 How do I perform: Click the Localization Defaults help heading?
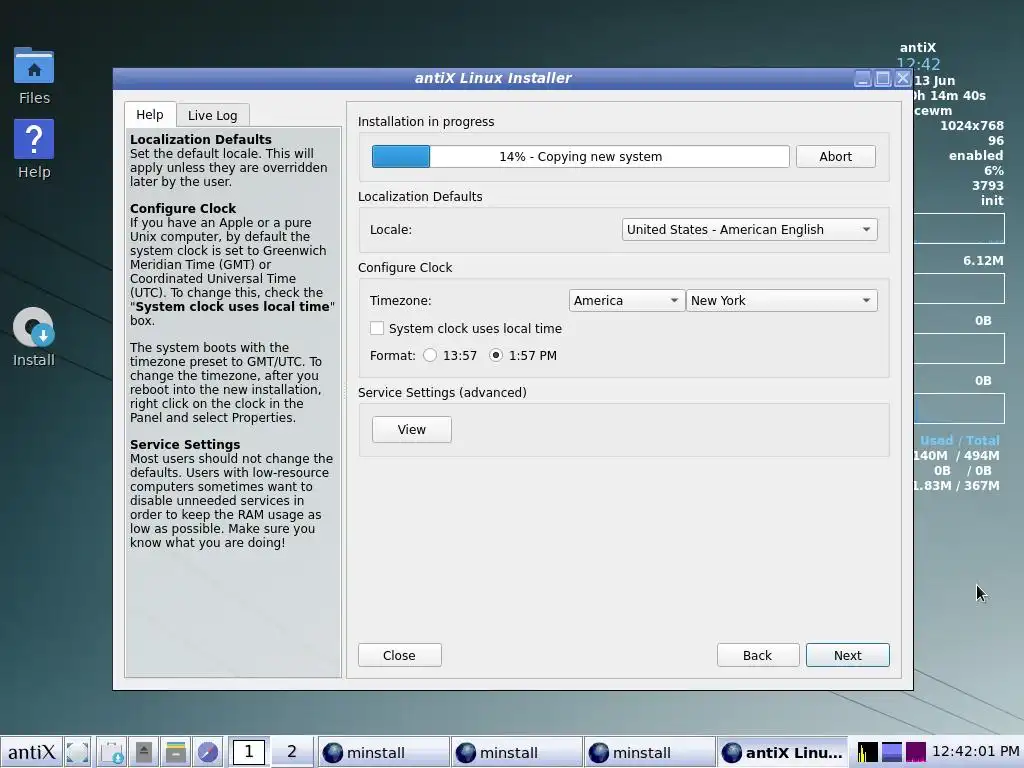click(200, 139)
